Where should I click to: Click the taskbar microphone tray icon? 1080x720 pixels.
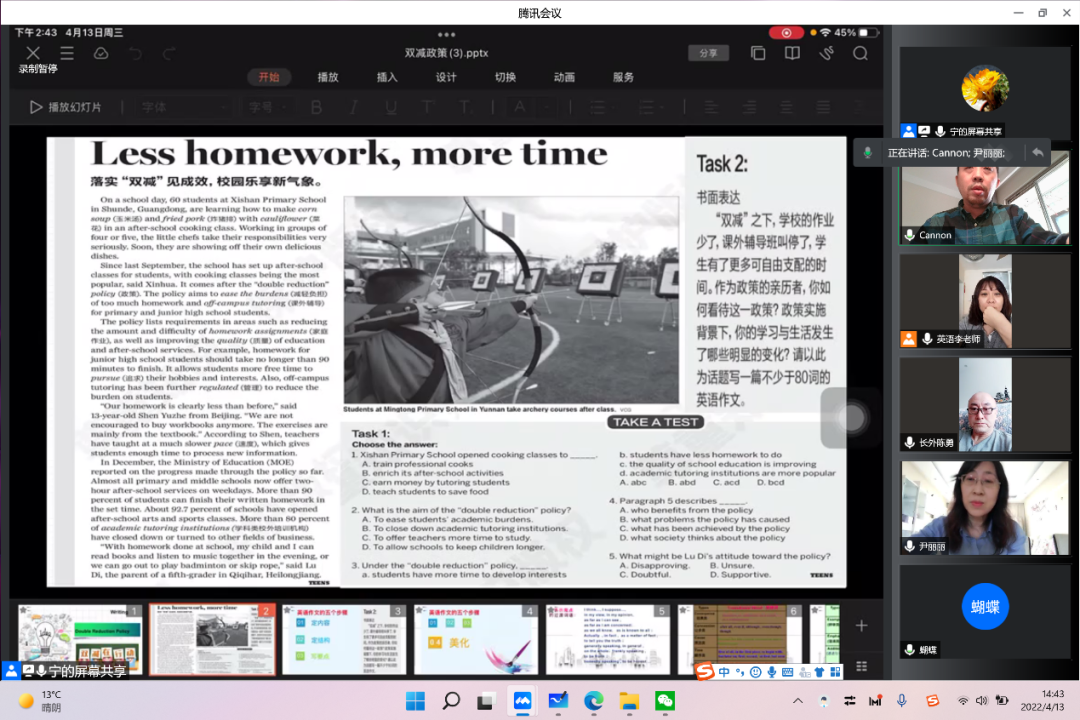pos(902,701)
